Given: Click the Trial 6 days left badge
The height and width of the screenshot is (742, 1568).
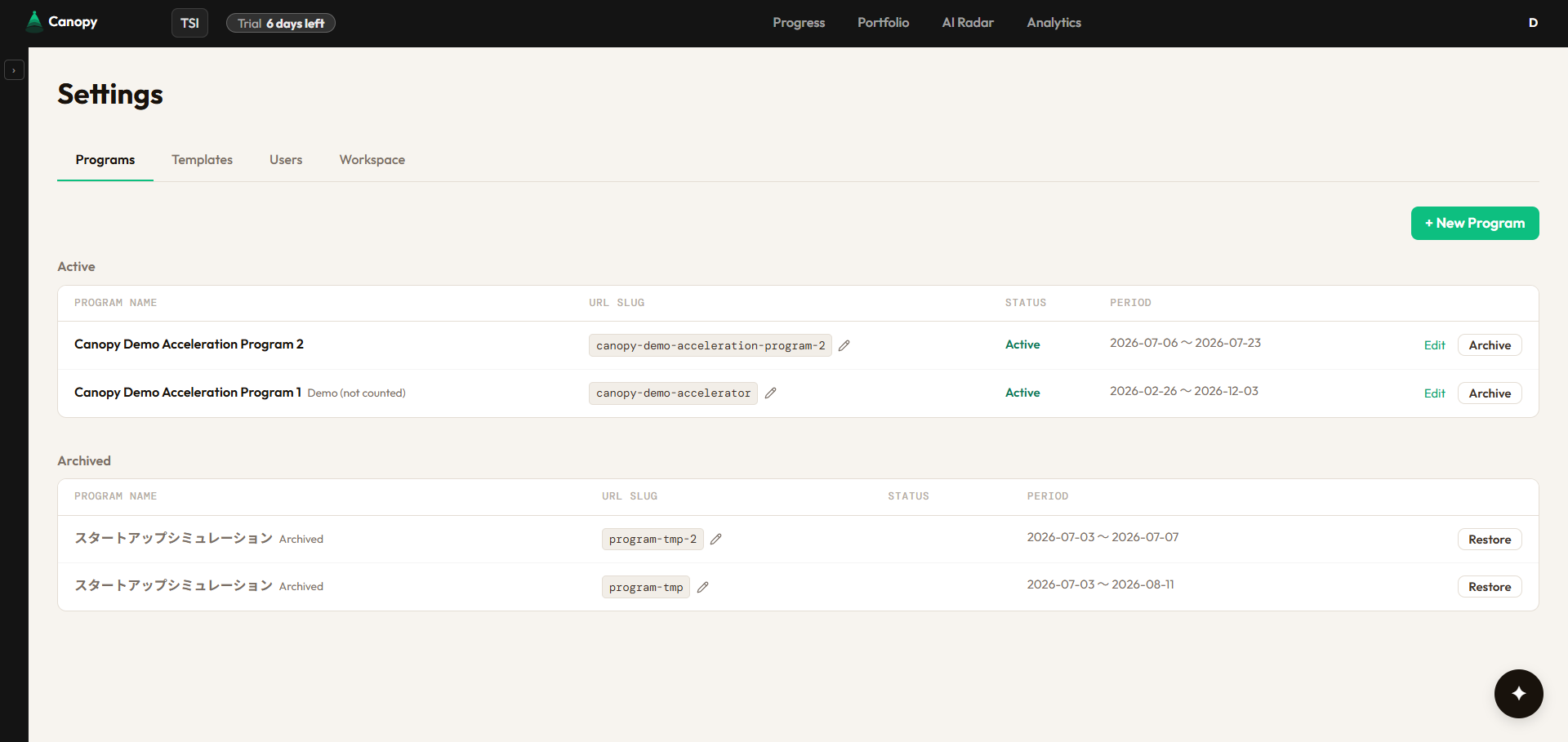Looking at the screenshot, I should point(281,24).
